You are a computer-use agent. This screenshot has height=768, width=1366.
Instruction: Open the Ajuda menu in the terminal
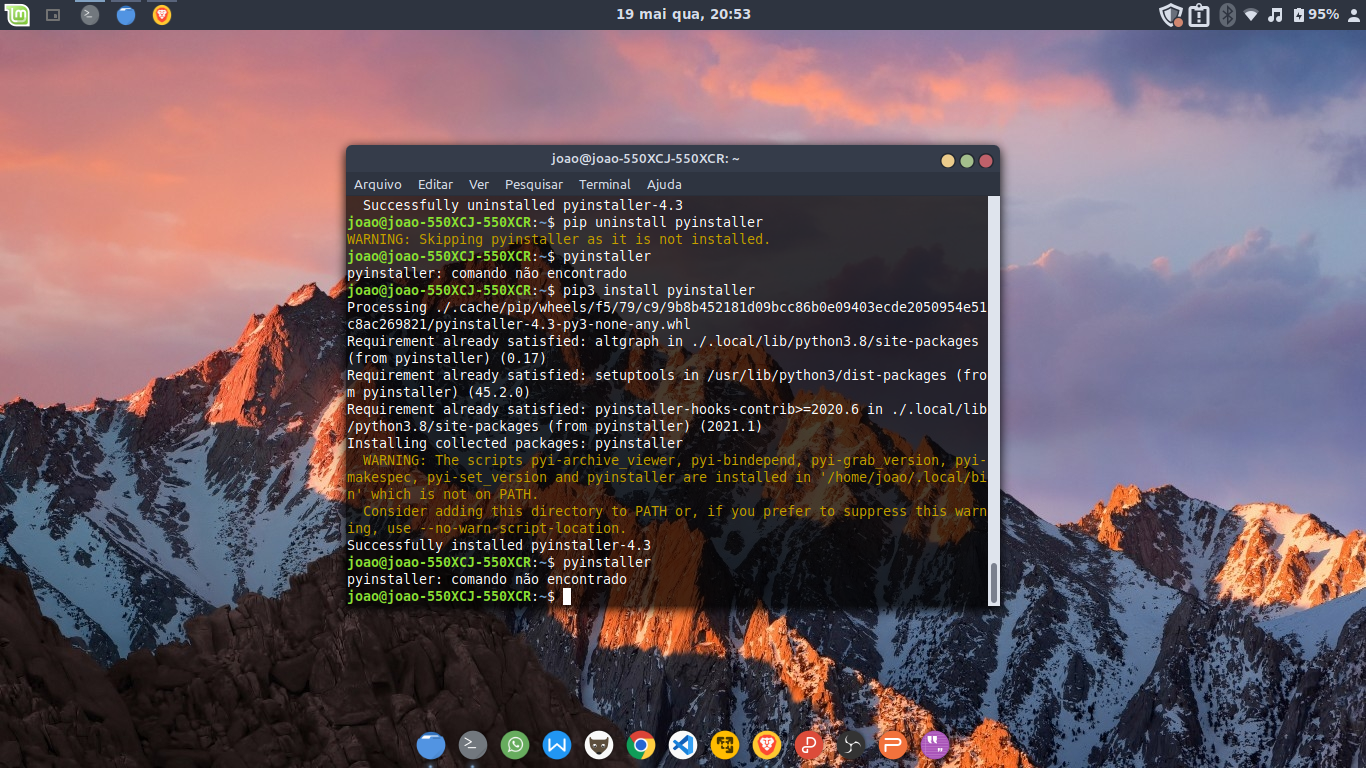tap(664, 184)
